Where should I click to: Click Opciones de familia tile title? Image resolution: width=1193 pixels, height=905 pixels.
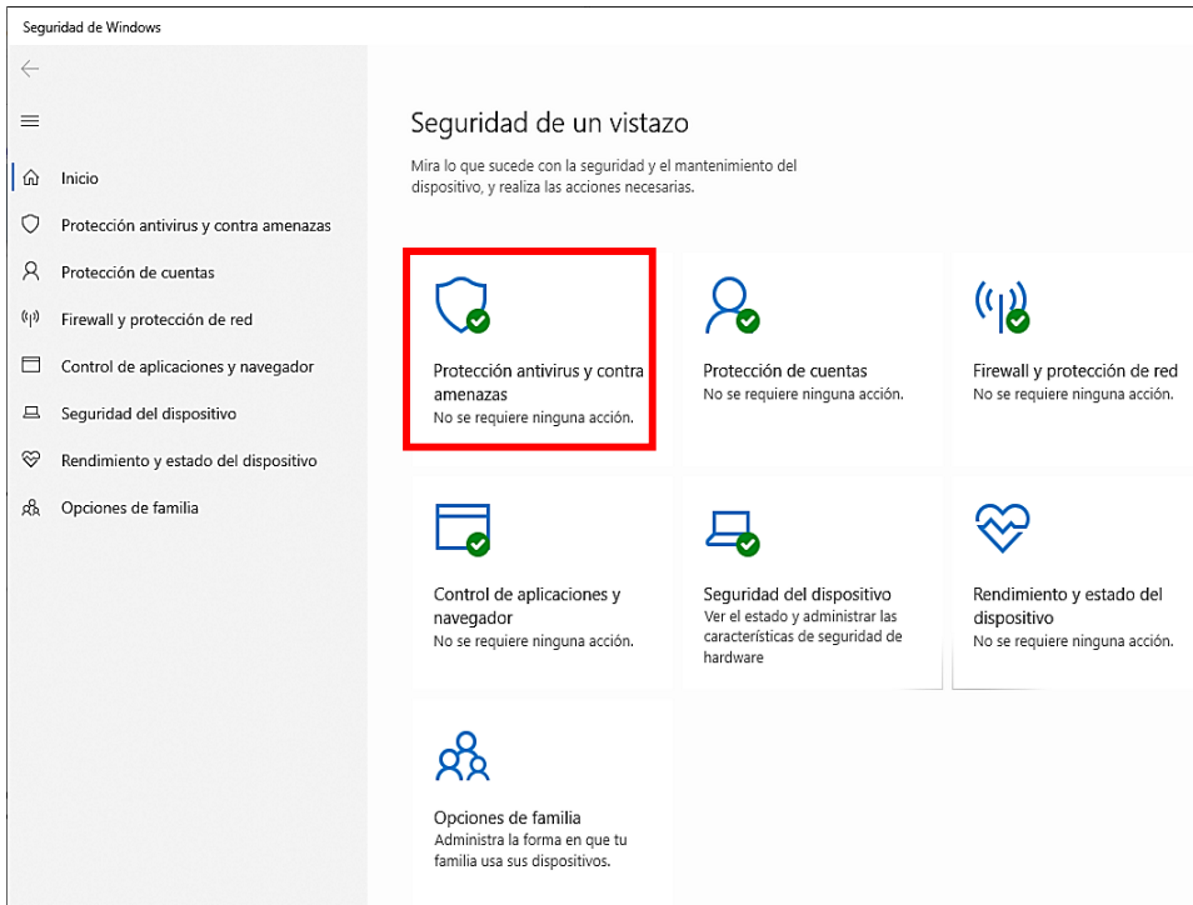click(507, 817)
